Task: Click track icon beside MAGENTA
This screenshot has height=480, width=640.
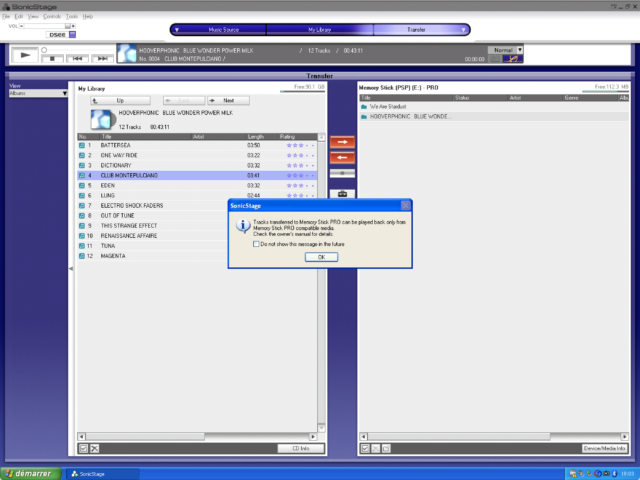Action: tap(82, 256)
